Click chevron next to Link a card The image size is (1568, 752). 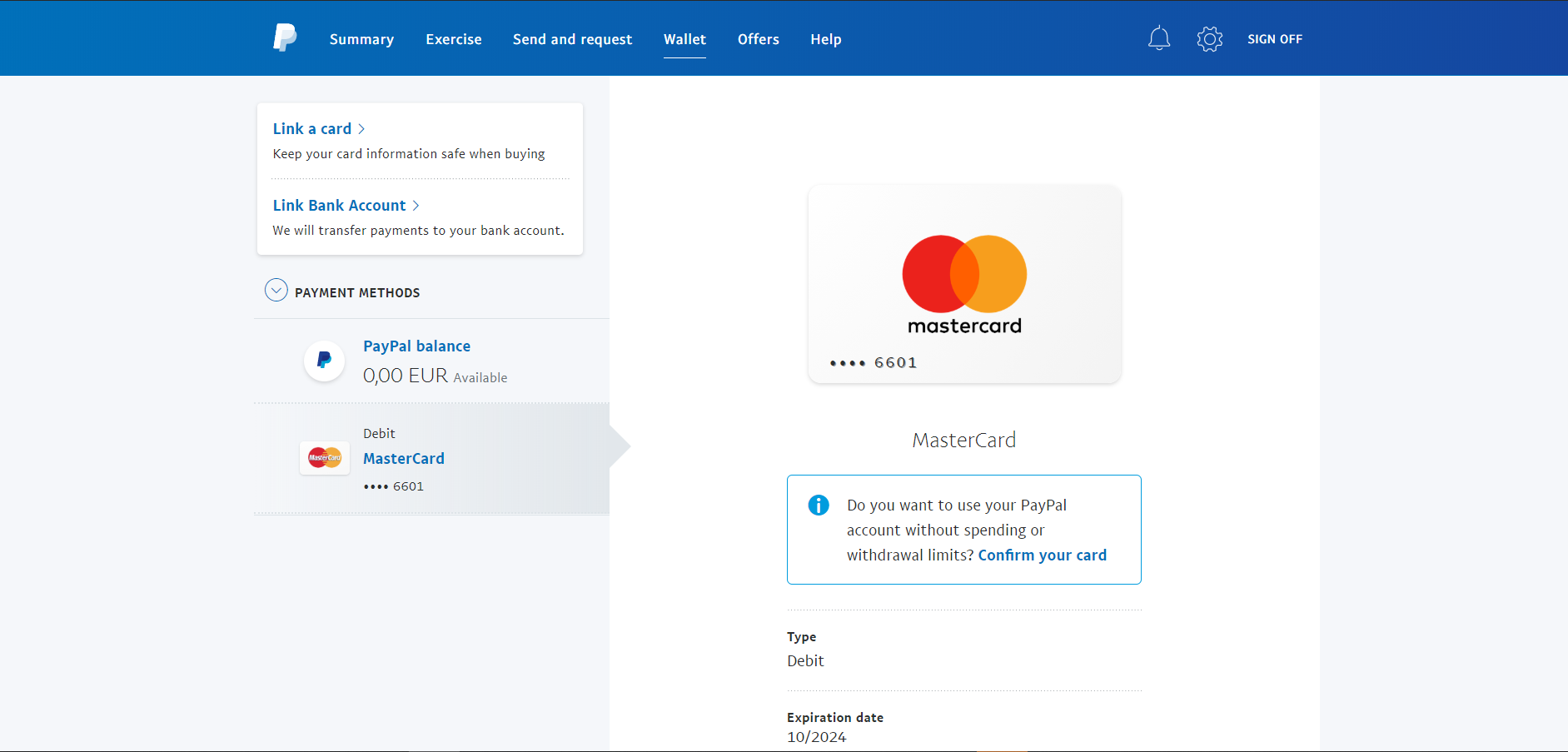[x=361, y=129]
